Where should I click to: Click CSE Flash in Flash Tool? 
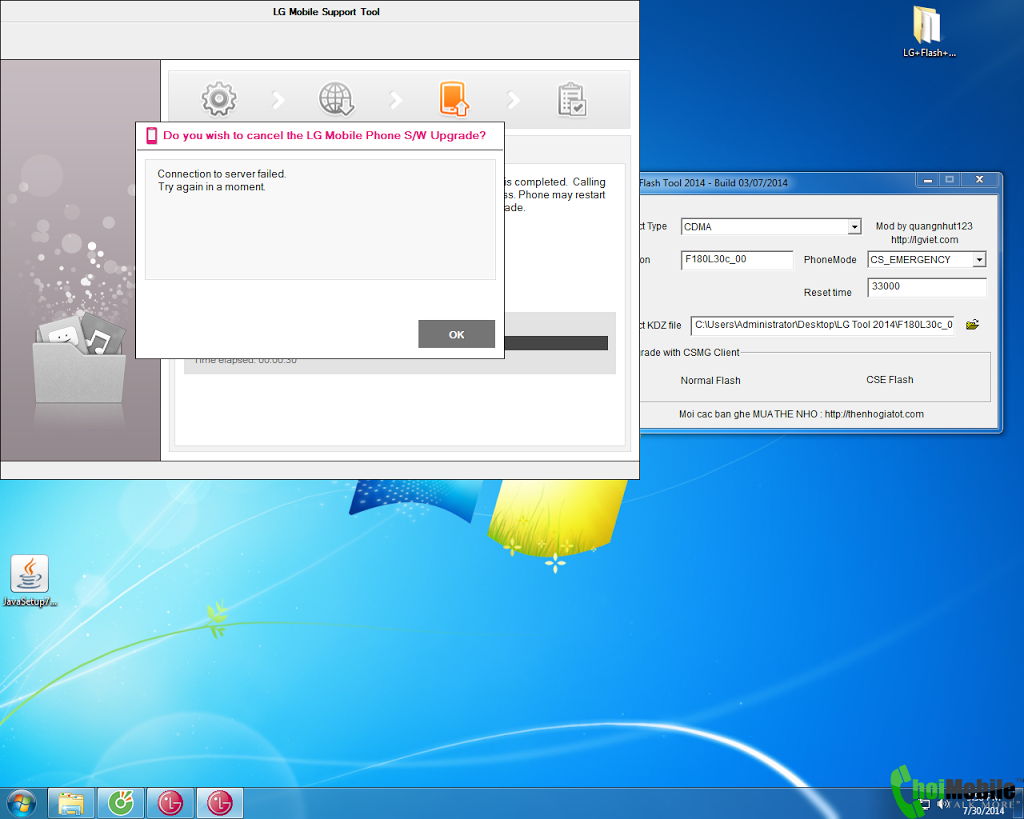(889, 379)
